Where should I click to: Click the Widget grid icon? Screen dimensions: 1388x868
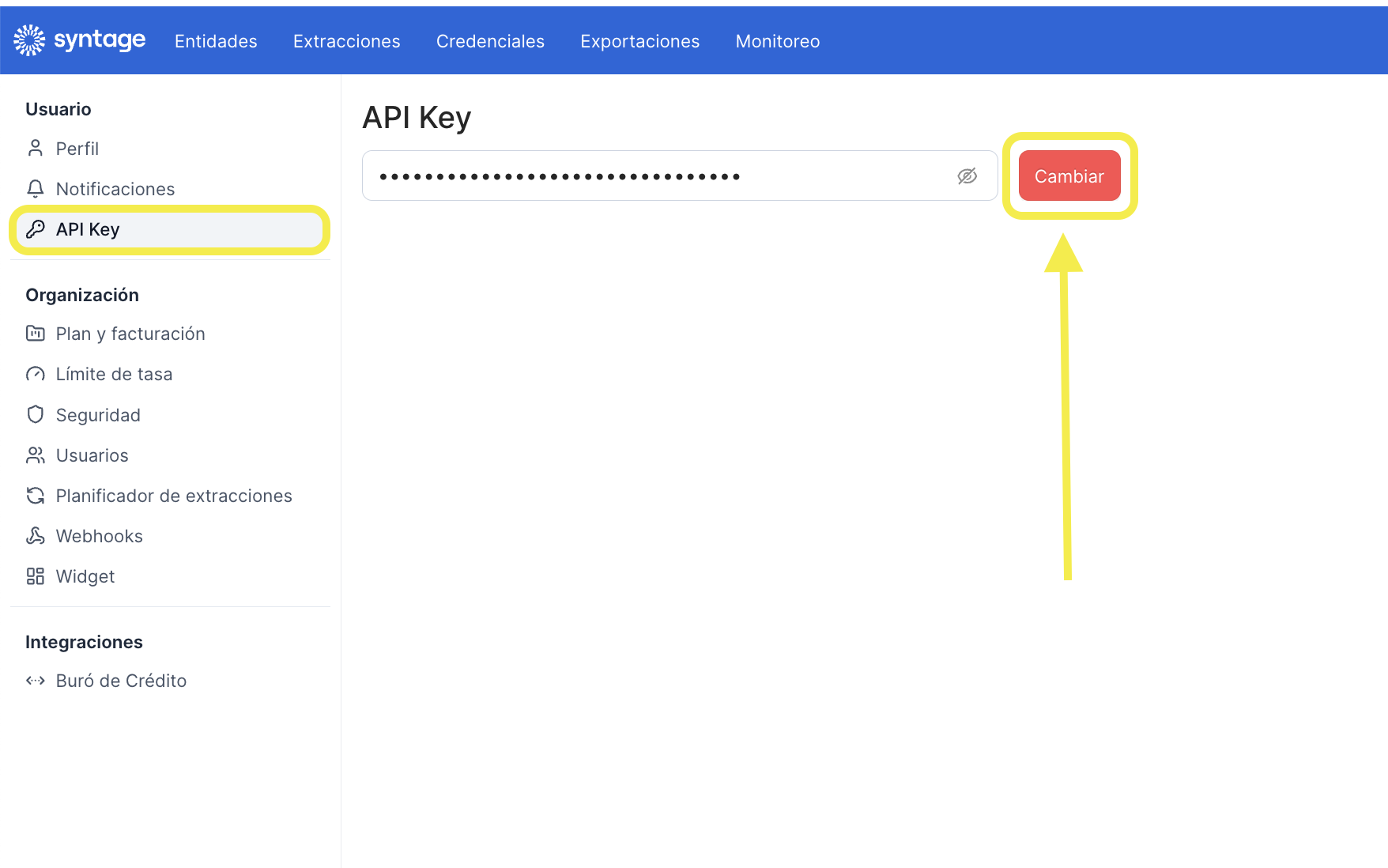coord(36,576)
